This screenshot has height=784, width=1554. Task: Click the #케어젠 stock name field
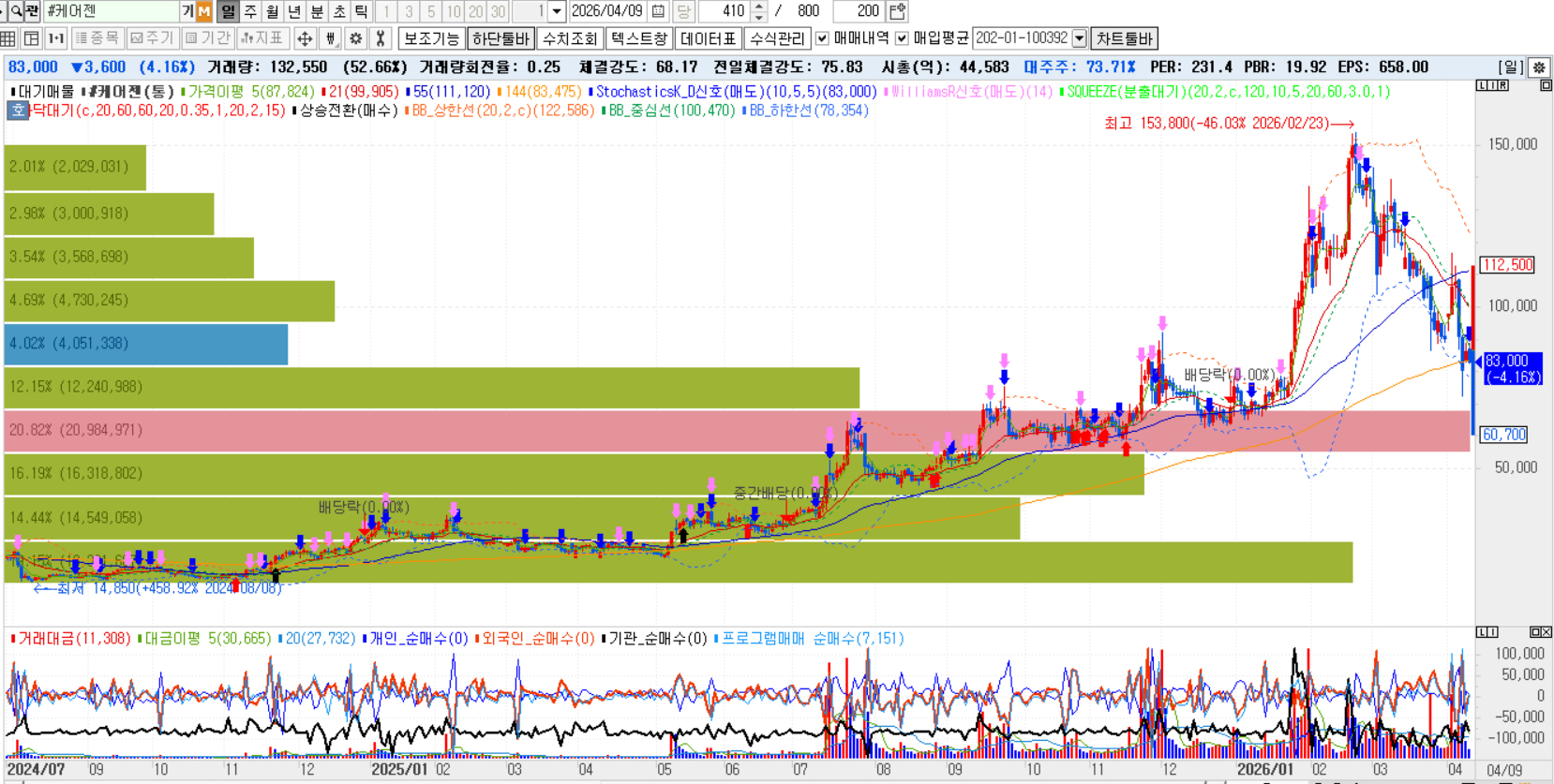click(111, 11)
